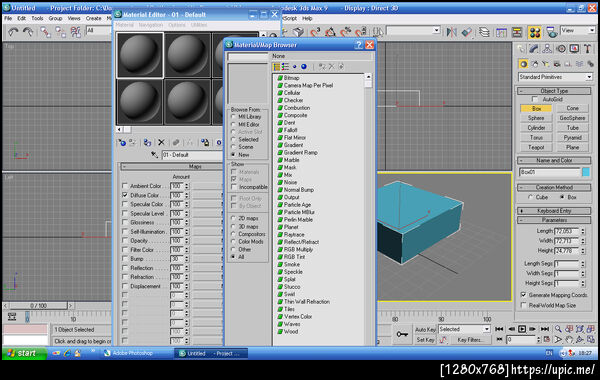Click the Undo arrow in main toolbar
The height and width of the screenshot is (380, 600).
pyautogui.click(x=13, y=32)
